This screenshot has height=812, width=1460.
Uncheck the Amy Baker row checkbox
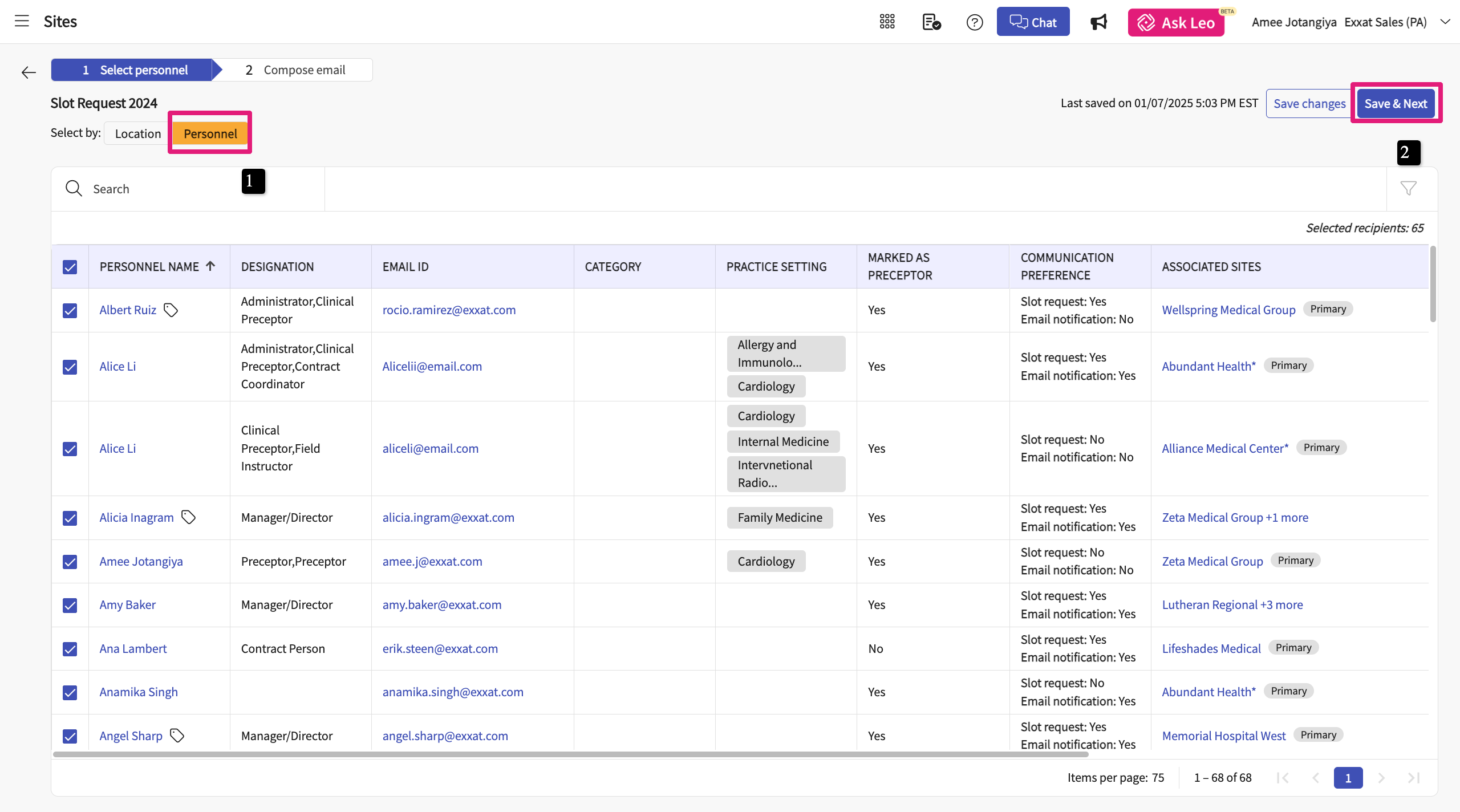pyautogui.click(x=70, y=605)
